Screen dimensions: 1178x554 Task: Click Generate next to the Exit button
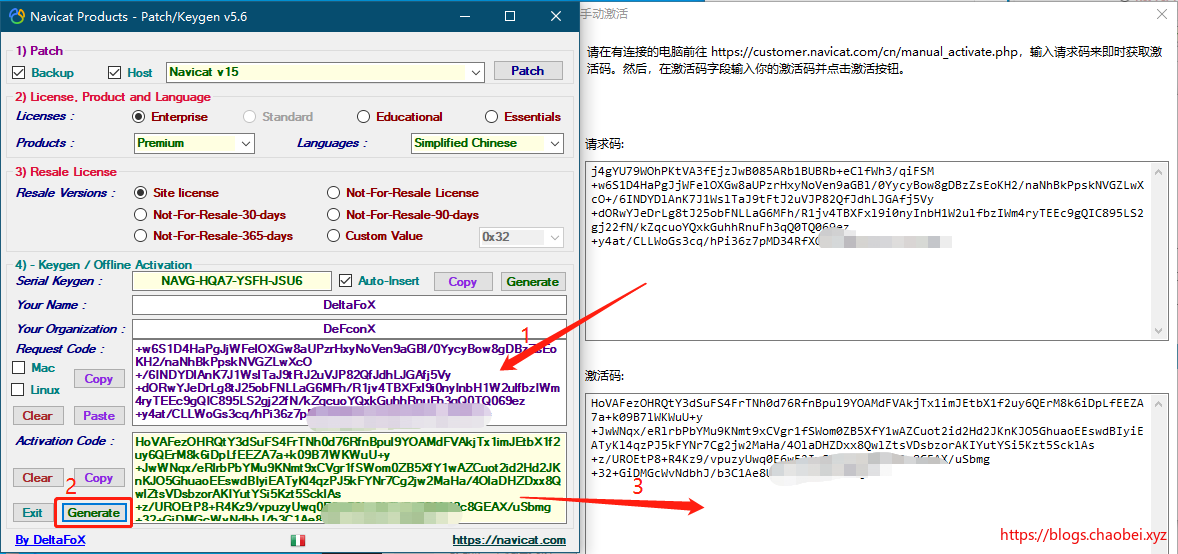coord(94,513)
